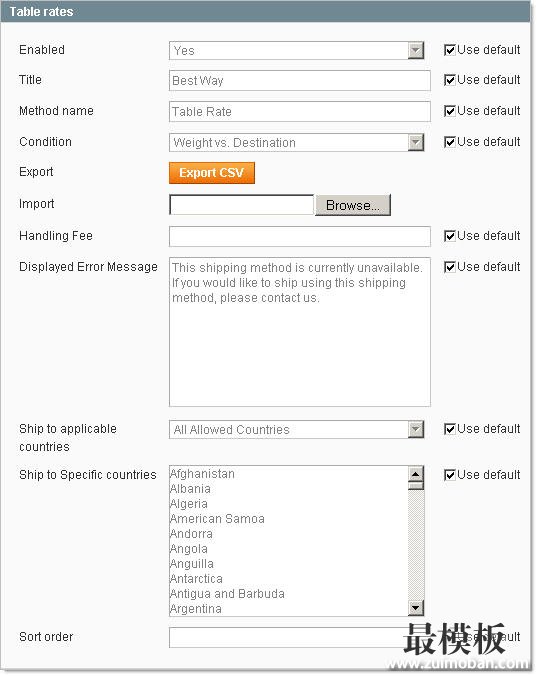Toggle Use default for Handling Fee

(450, 236)
